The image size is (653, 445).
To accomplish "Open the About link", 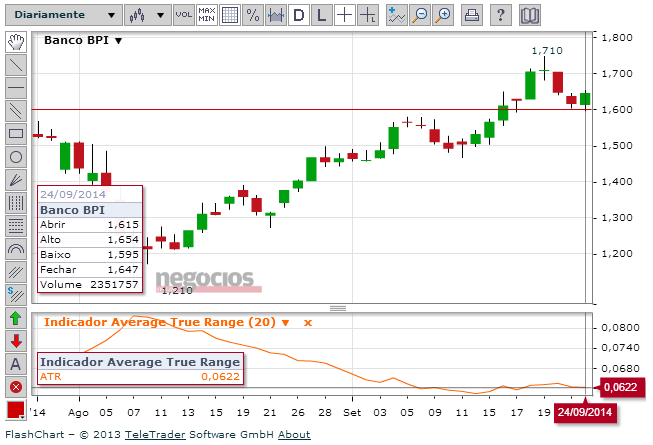I will coord(294,435).
